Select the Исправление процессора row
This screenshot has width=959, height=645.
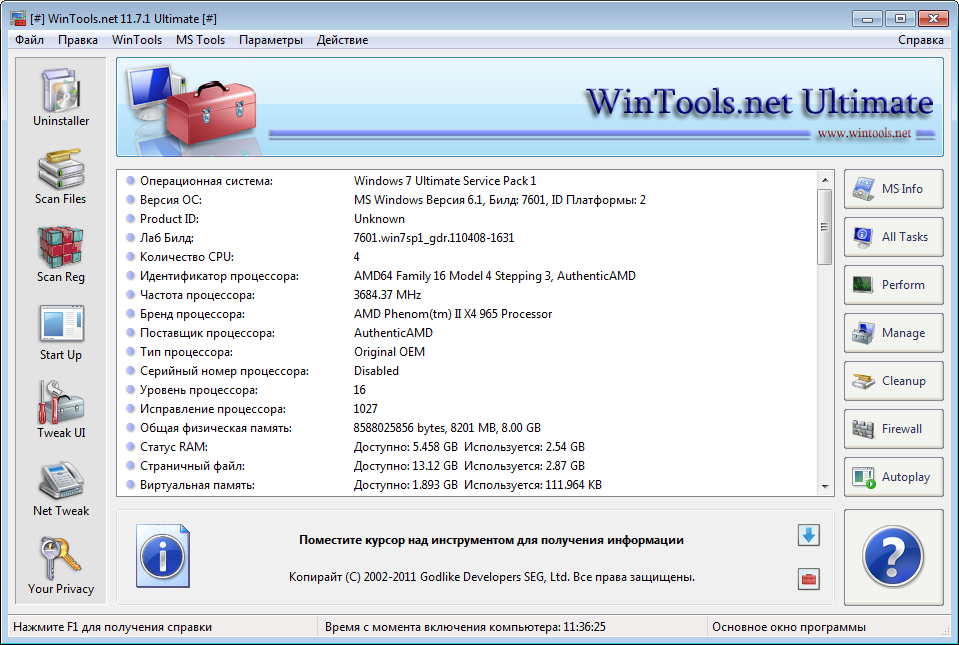click(468, 408)
